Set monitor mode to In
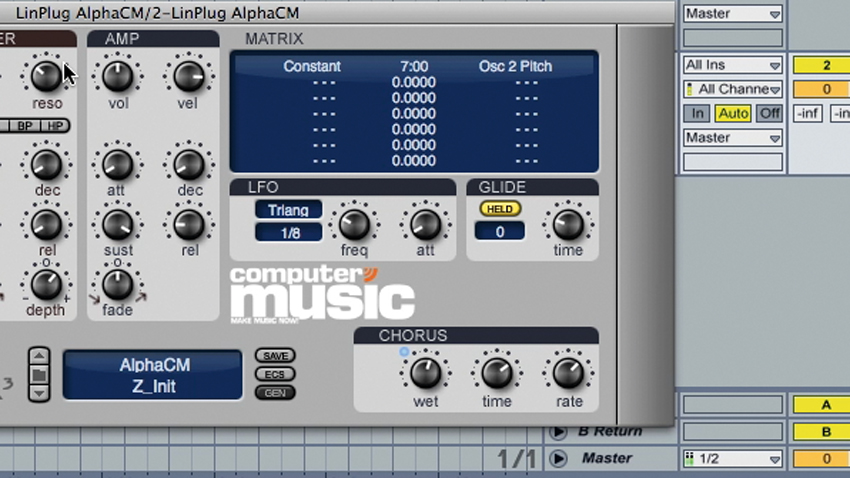The width and height of the screenshot is (850, 478). click(697, 113)
